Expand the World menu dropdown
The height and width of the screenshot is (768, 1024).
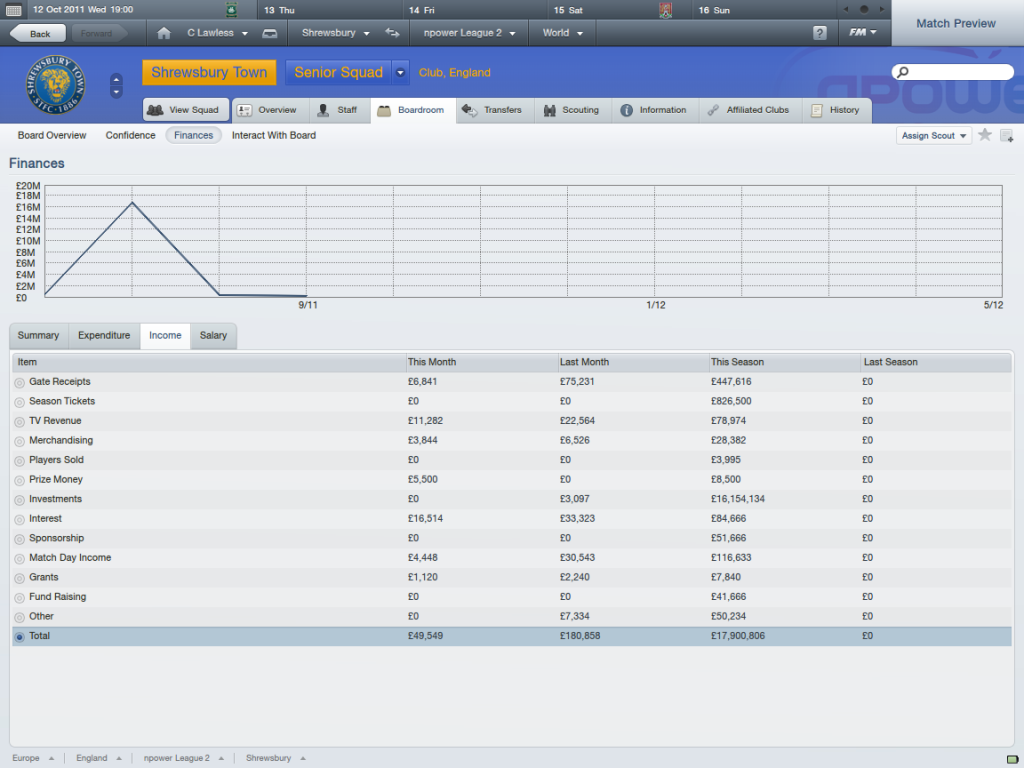point(562,33)
